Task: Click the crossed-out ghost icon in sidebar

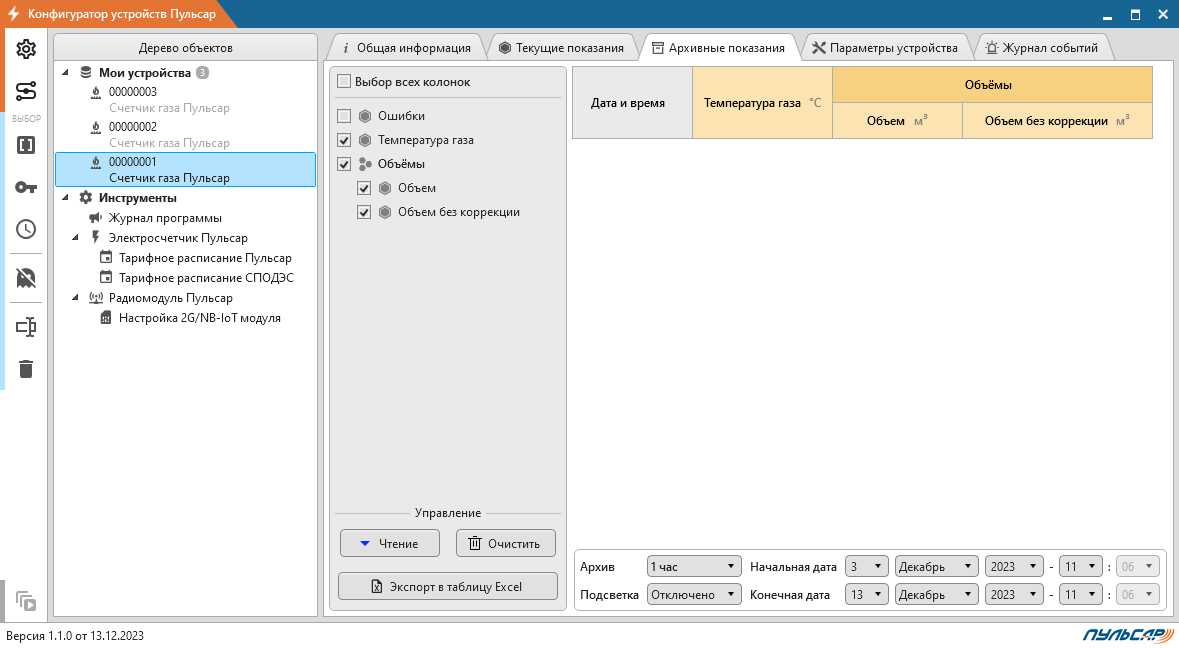Action: pos(26,278)
